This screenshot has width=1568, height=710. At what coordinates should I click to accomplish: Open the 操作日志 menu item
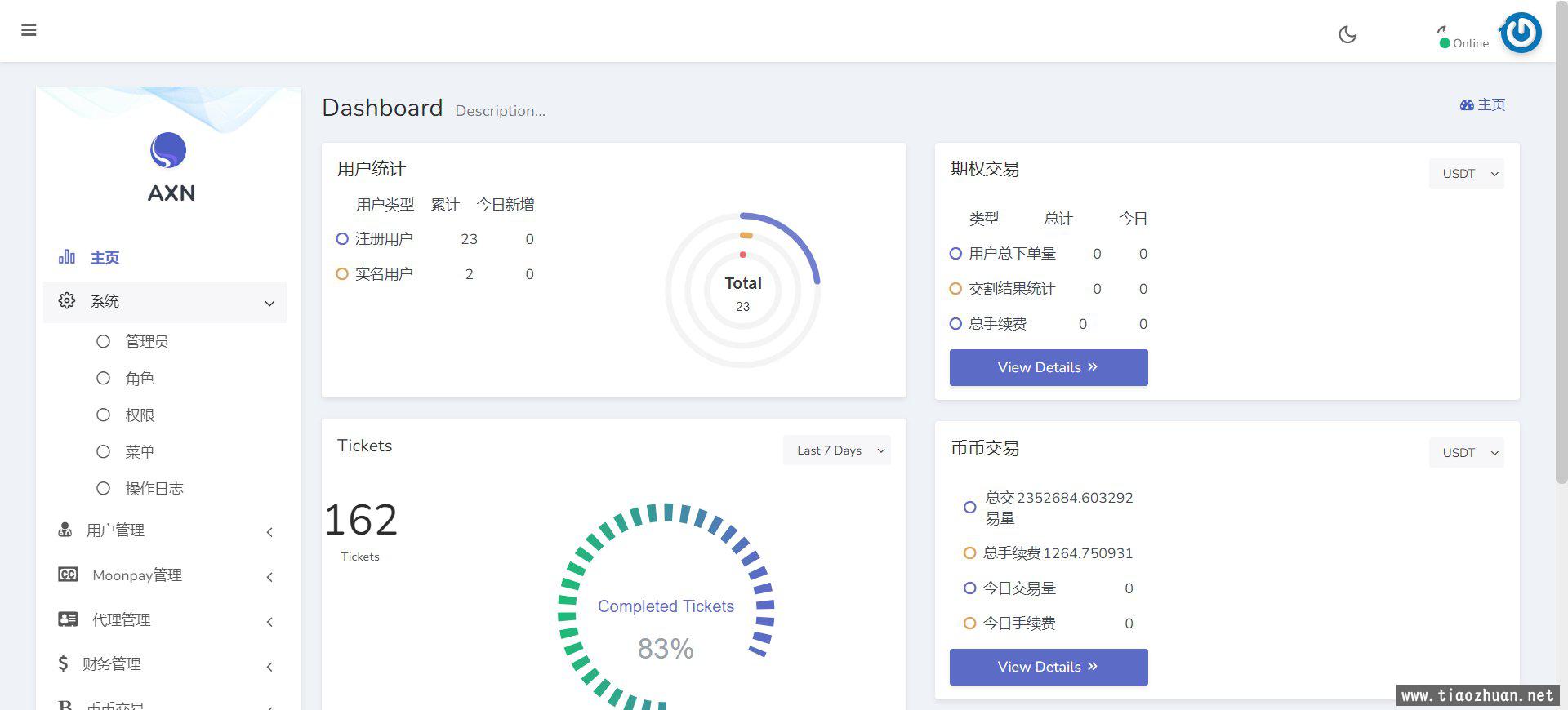tap(154, 488)
